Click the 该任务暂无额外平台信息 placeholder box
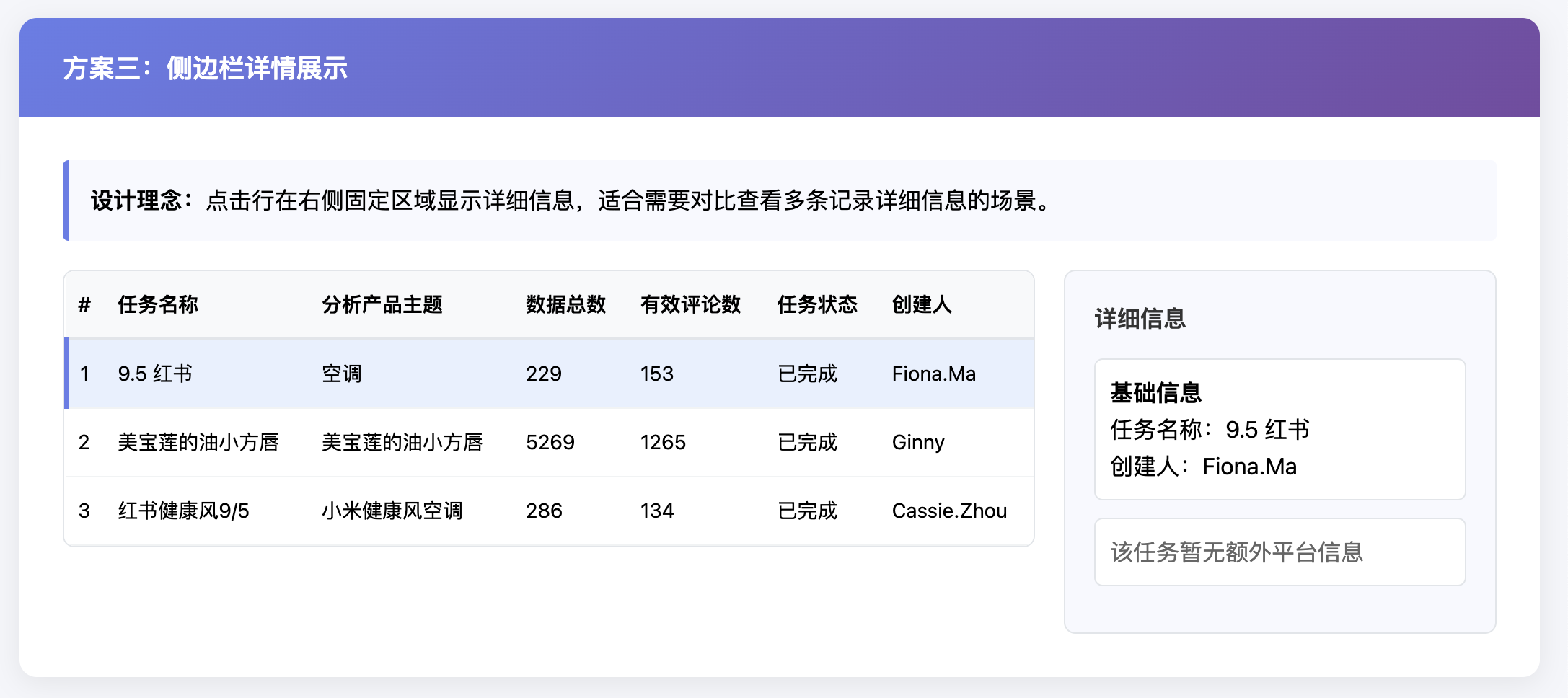Screen dimensions: 1568x698 [x=1279, y=551]
